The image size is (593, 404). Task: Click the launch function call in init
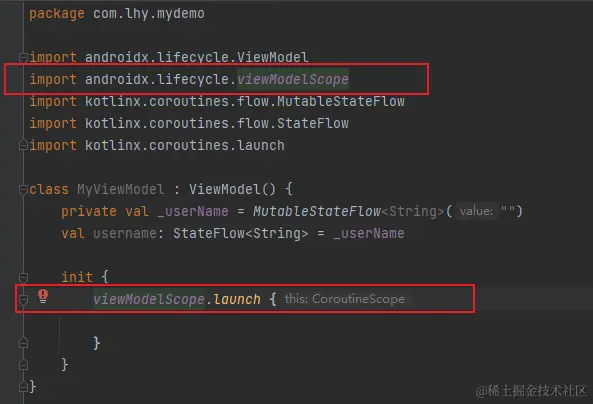pos(237,300)
